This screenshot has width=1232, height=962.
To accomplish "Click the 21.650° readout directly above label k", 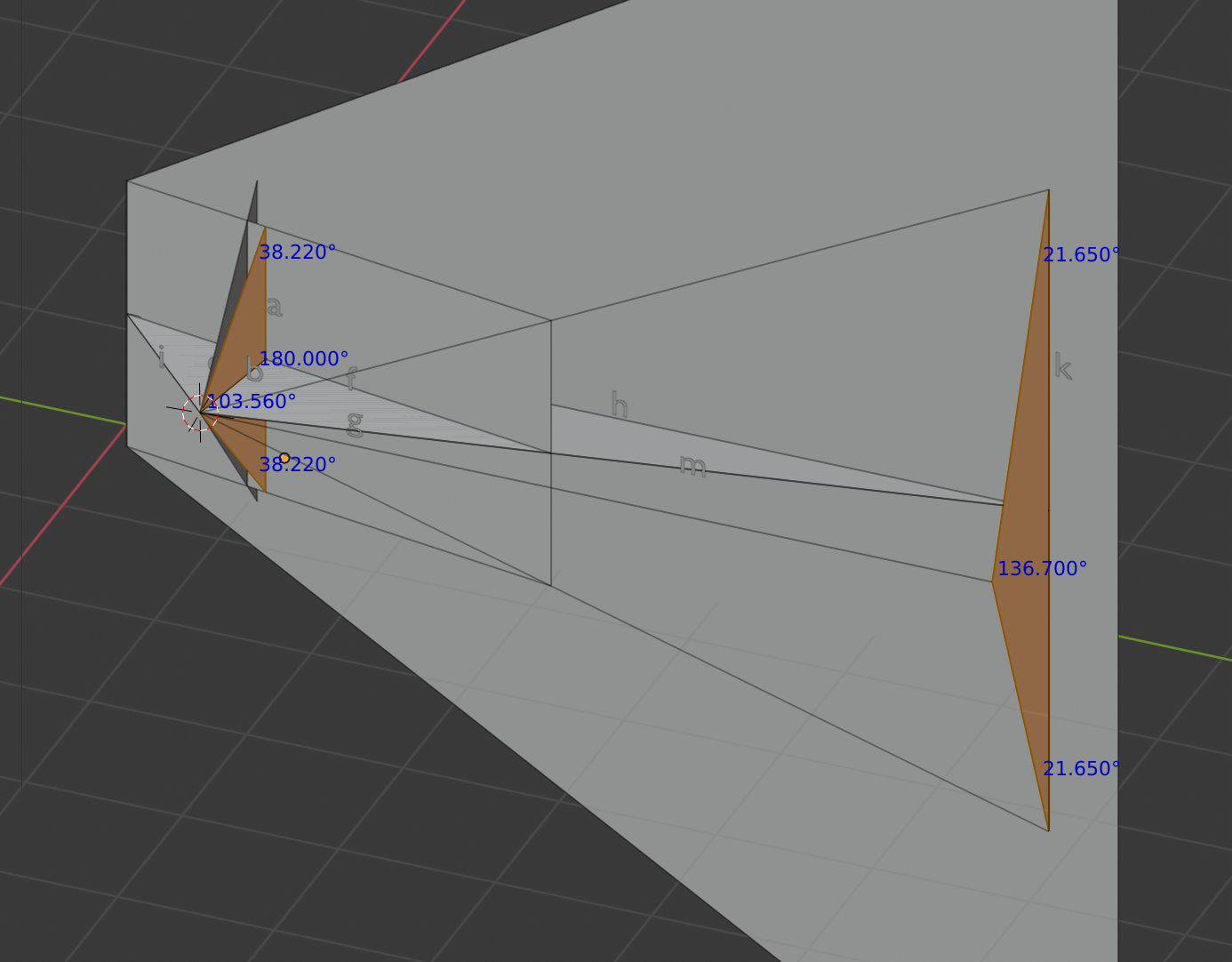I will 1081,255.
